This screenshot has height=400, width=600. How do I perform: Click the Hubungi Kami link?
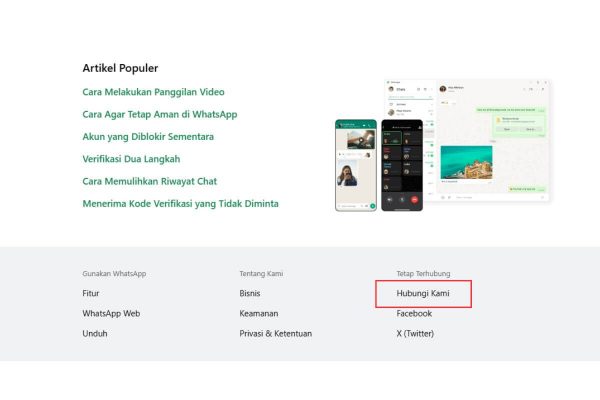423,293
